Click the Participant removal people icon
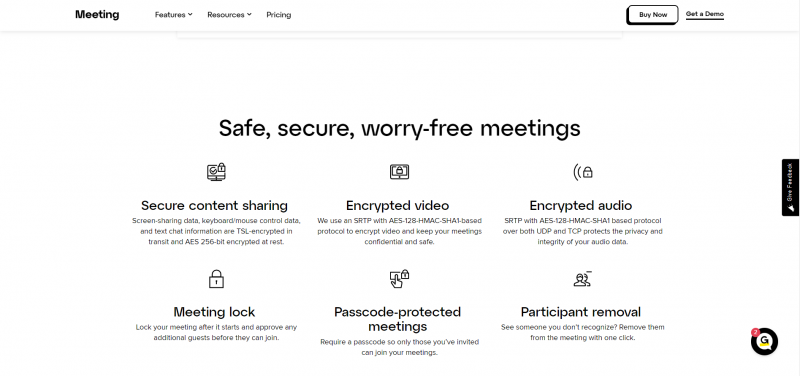 click(583, 279)
